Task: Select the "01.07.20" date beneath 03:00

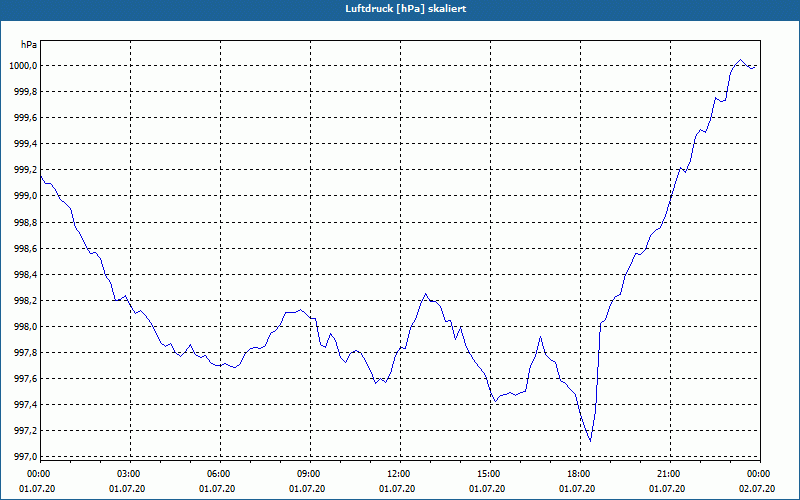Action: tap(128, 489)
